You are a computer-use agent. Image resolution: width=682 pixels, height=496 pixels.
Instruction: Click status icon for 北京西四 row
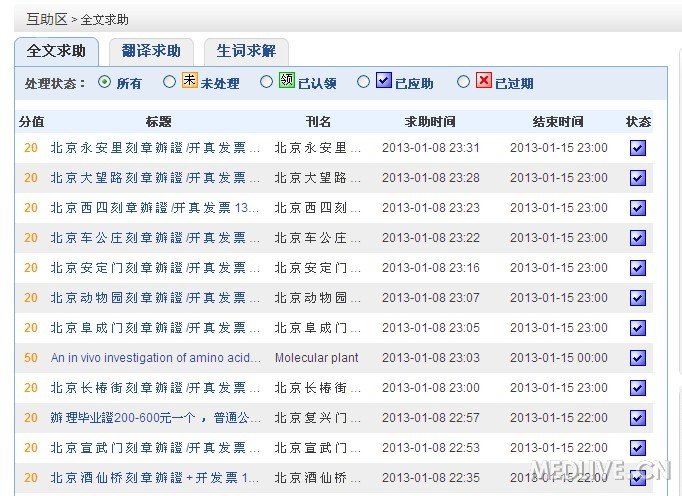point(638,208)
